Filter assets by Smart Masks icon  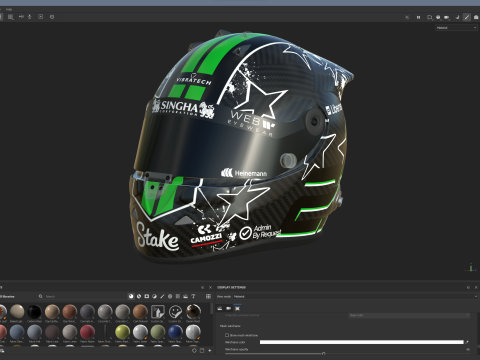coord(147,296)
